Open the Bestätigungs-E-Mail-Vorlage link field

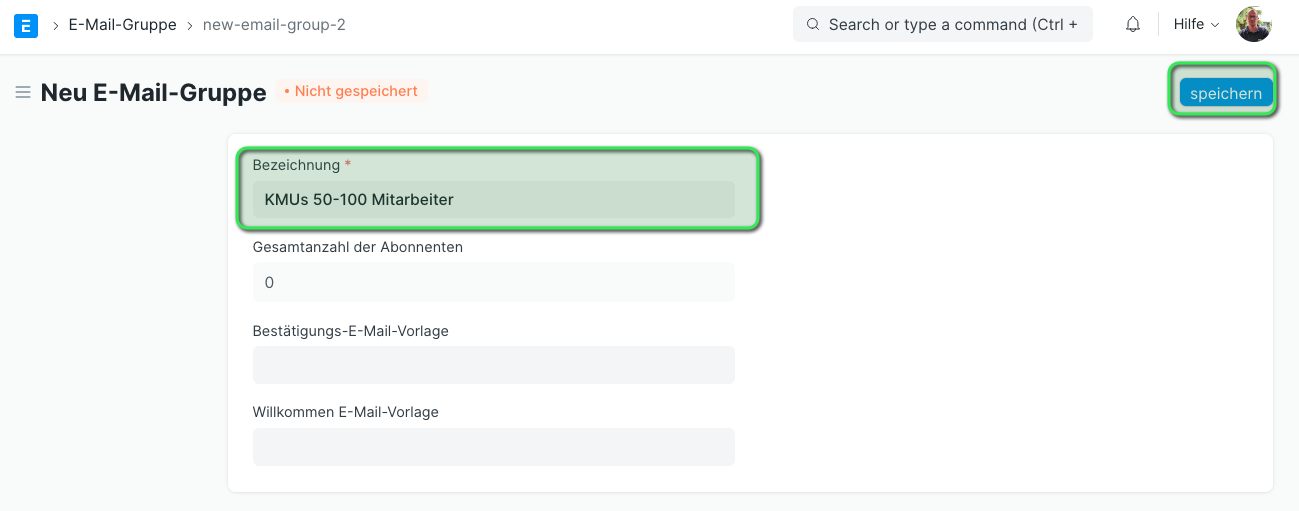pyautogui.click(x=494, y=365)
